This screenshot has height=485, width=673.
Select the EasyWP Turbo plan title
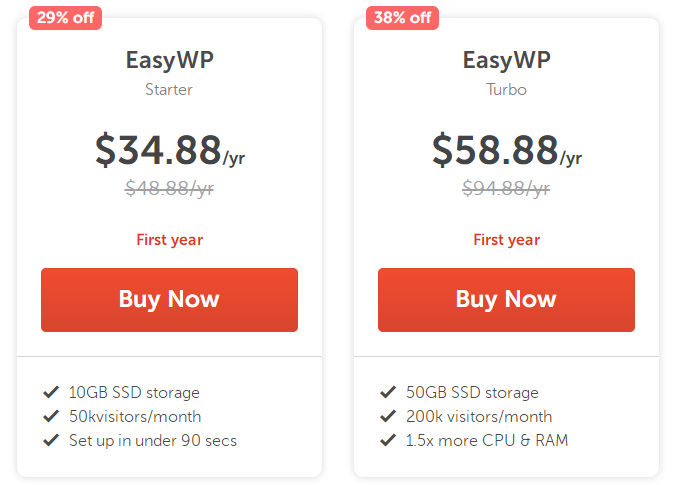pos(506,60)
